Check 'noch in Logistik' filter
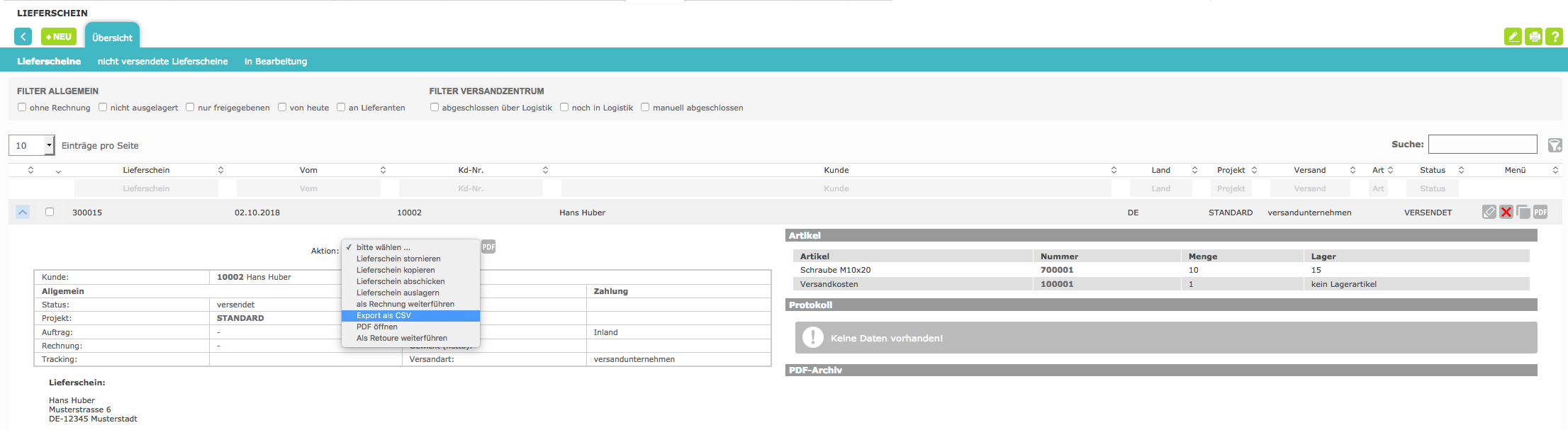Viewport: 1568px width, 430px height. click(x=564, y=107)
